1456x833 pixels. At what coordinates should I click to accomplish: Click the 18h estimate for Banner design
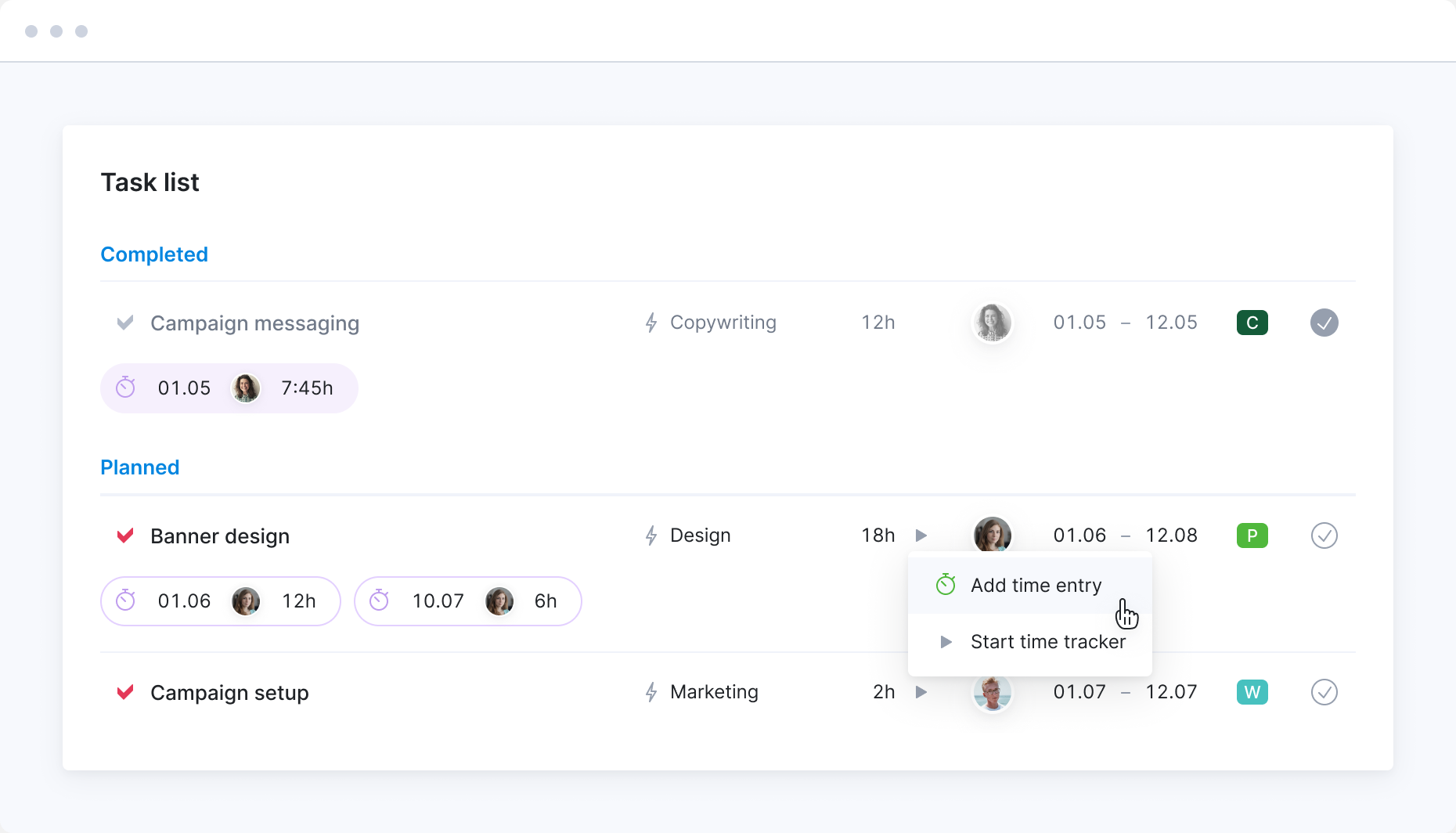pyautogui.click(x=878, y=535)
